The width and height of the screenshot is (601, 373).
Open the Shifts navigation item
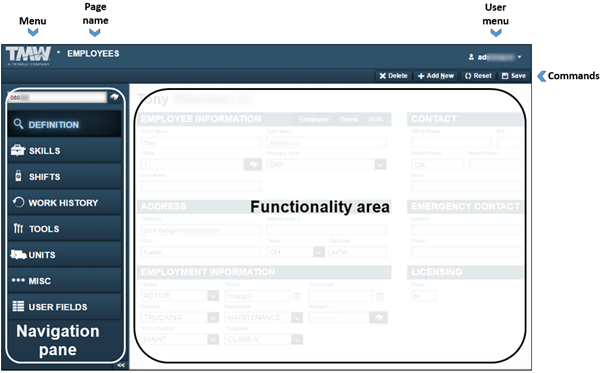pyautogui.click(x=64, y=177)
